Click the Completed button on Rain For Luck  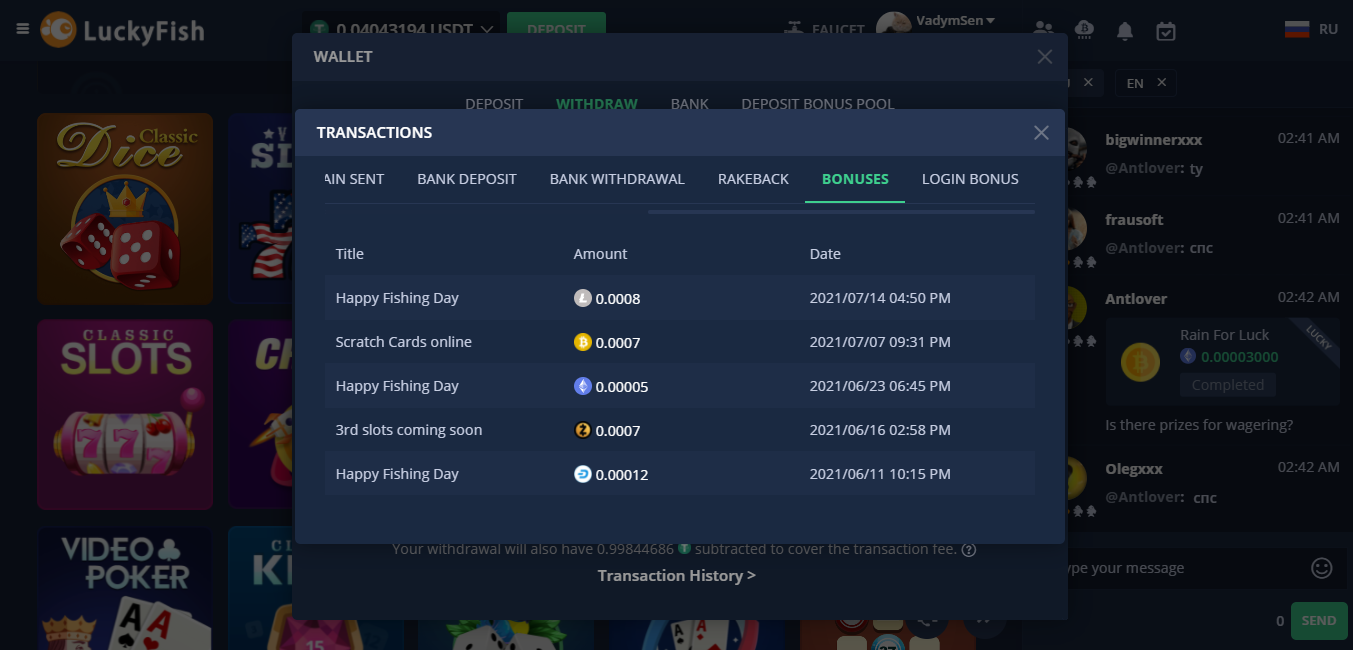coord(1228,385)
